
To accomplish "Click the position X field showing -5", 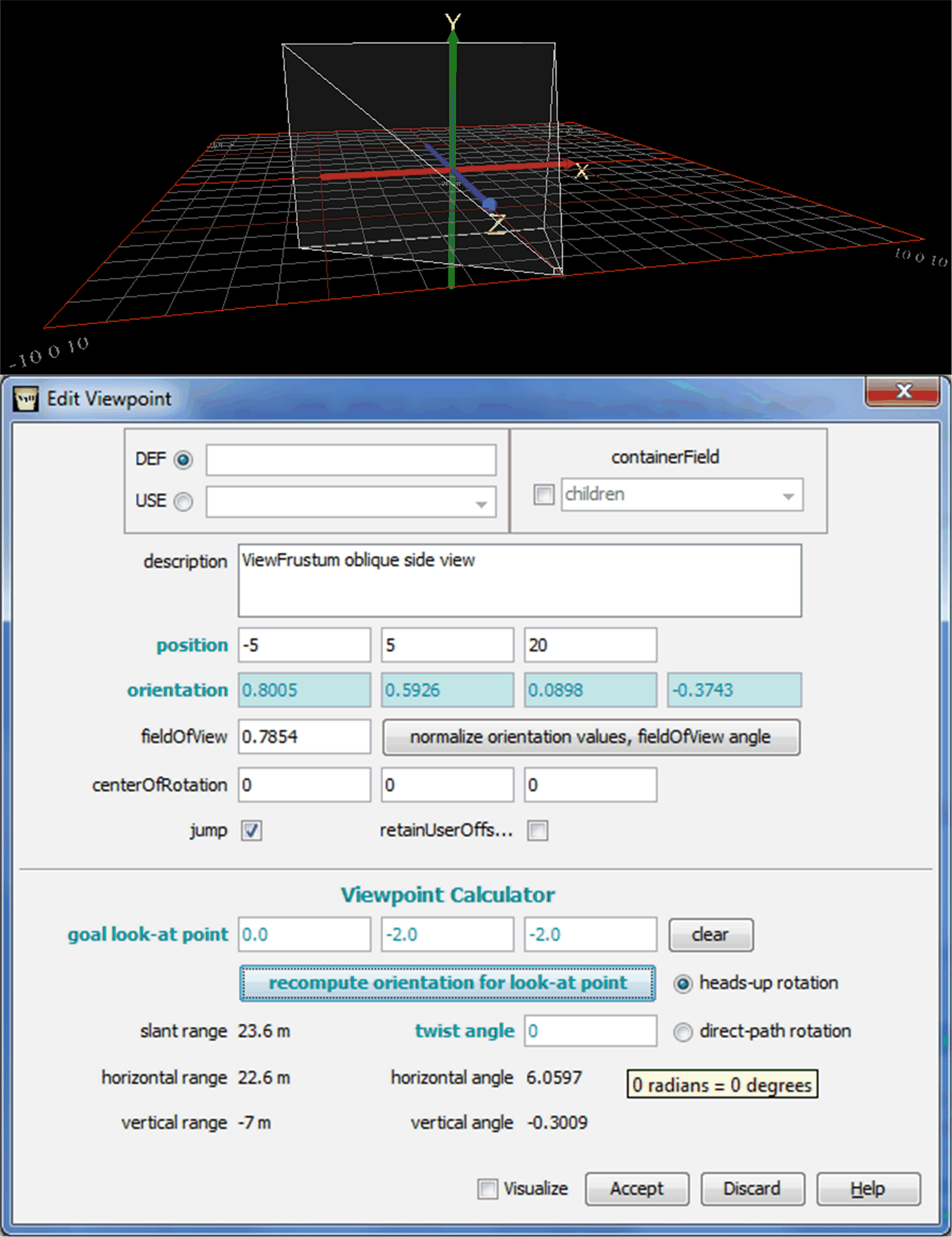I will pyautogui.click(x=304, y=645).
